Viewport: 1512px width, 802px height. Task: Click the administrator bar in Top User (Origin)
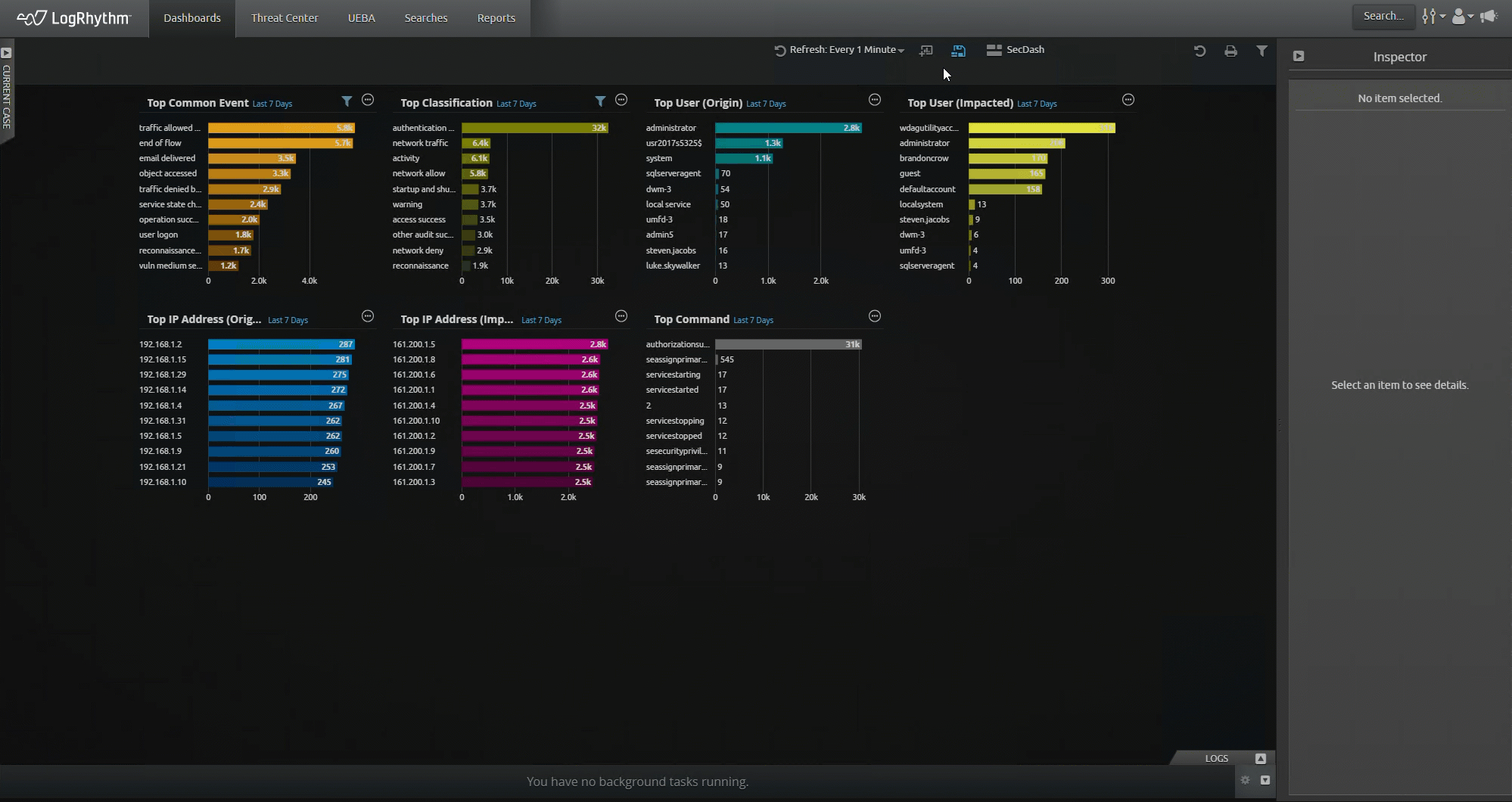pos(787,128)
